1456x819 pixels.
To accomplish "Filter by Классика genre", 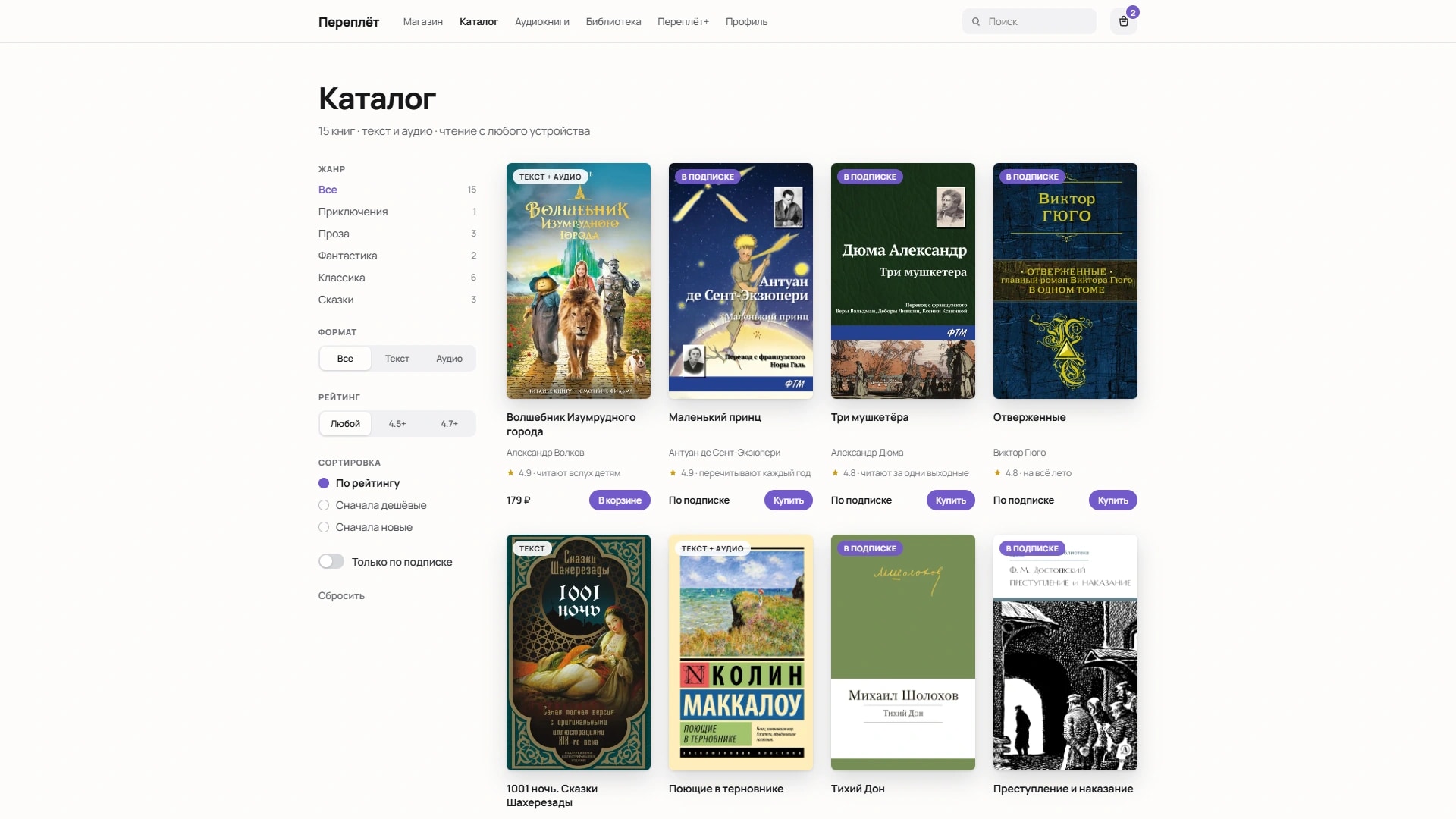I will click(397, 278).
